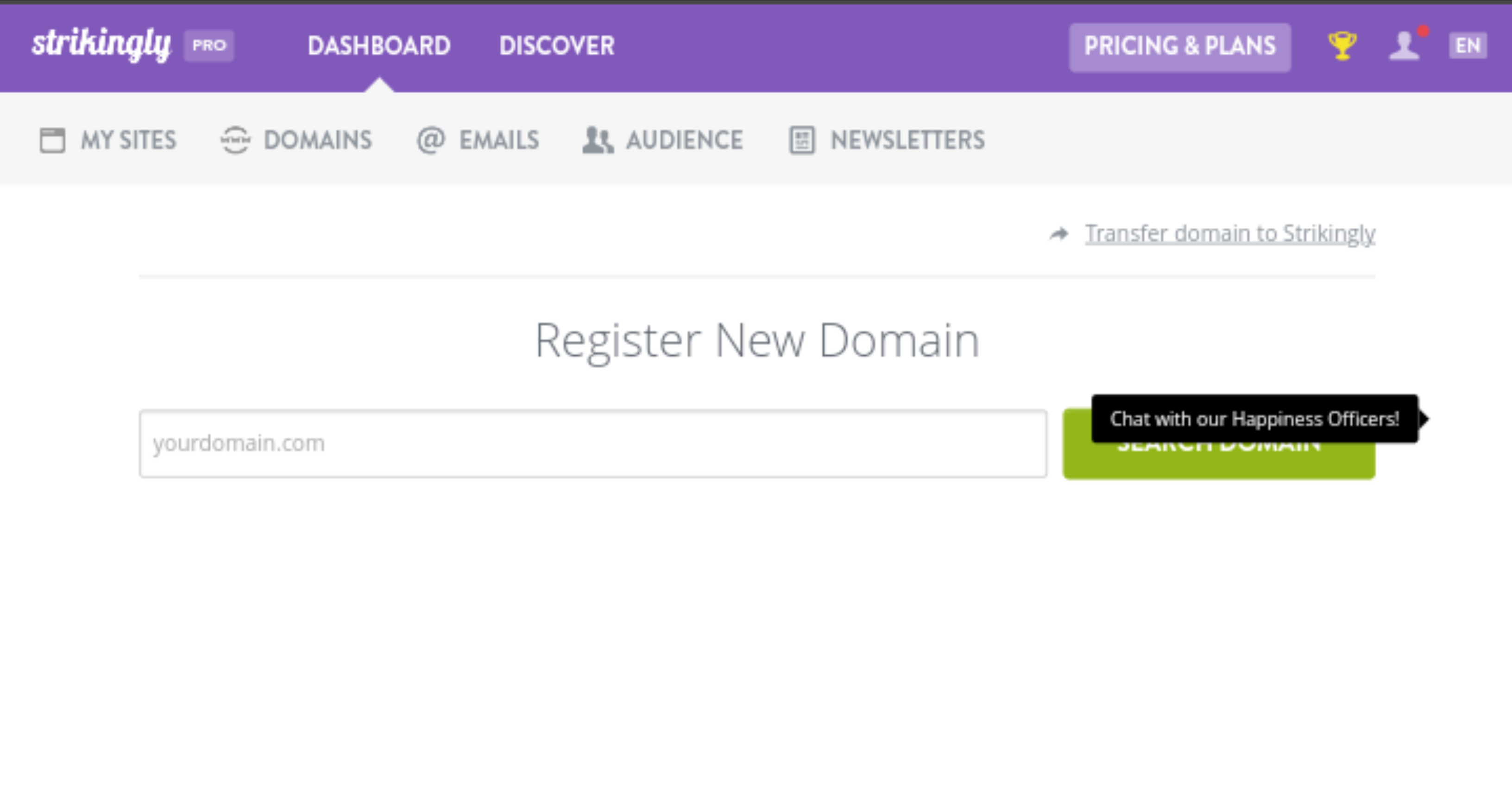
Task: Open the DISCOVER menu
Action: [557, 46]
